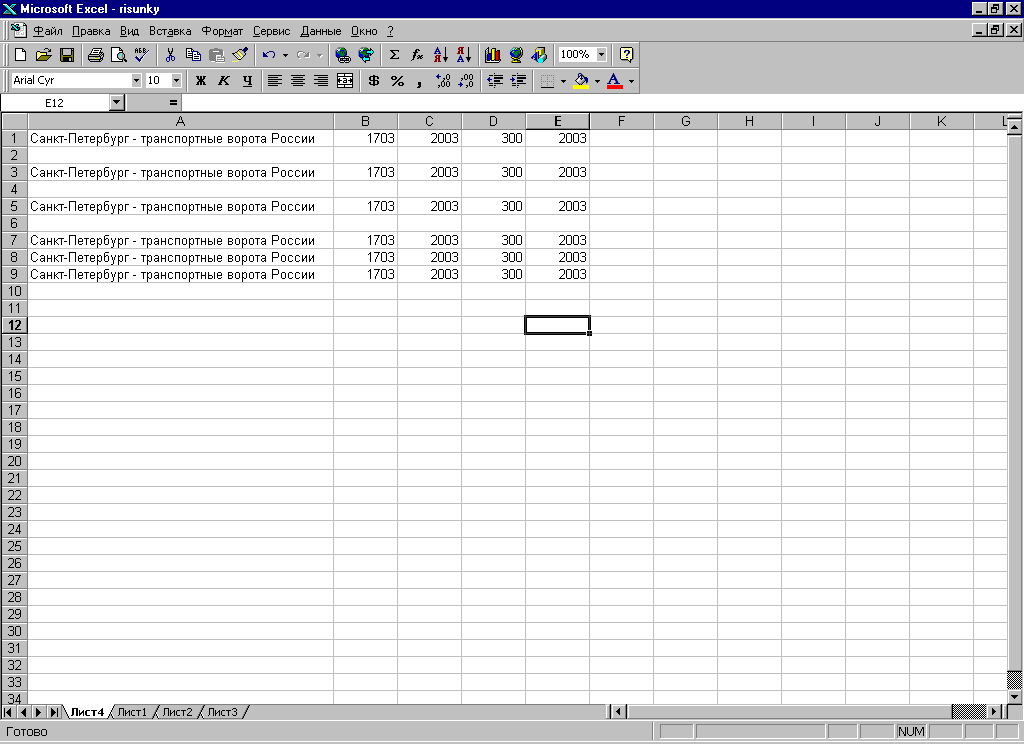
Task: Launch the Chart Wizard icon
Action: (492, 55)
